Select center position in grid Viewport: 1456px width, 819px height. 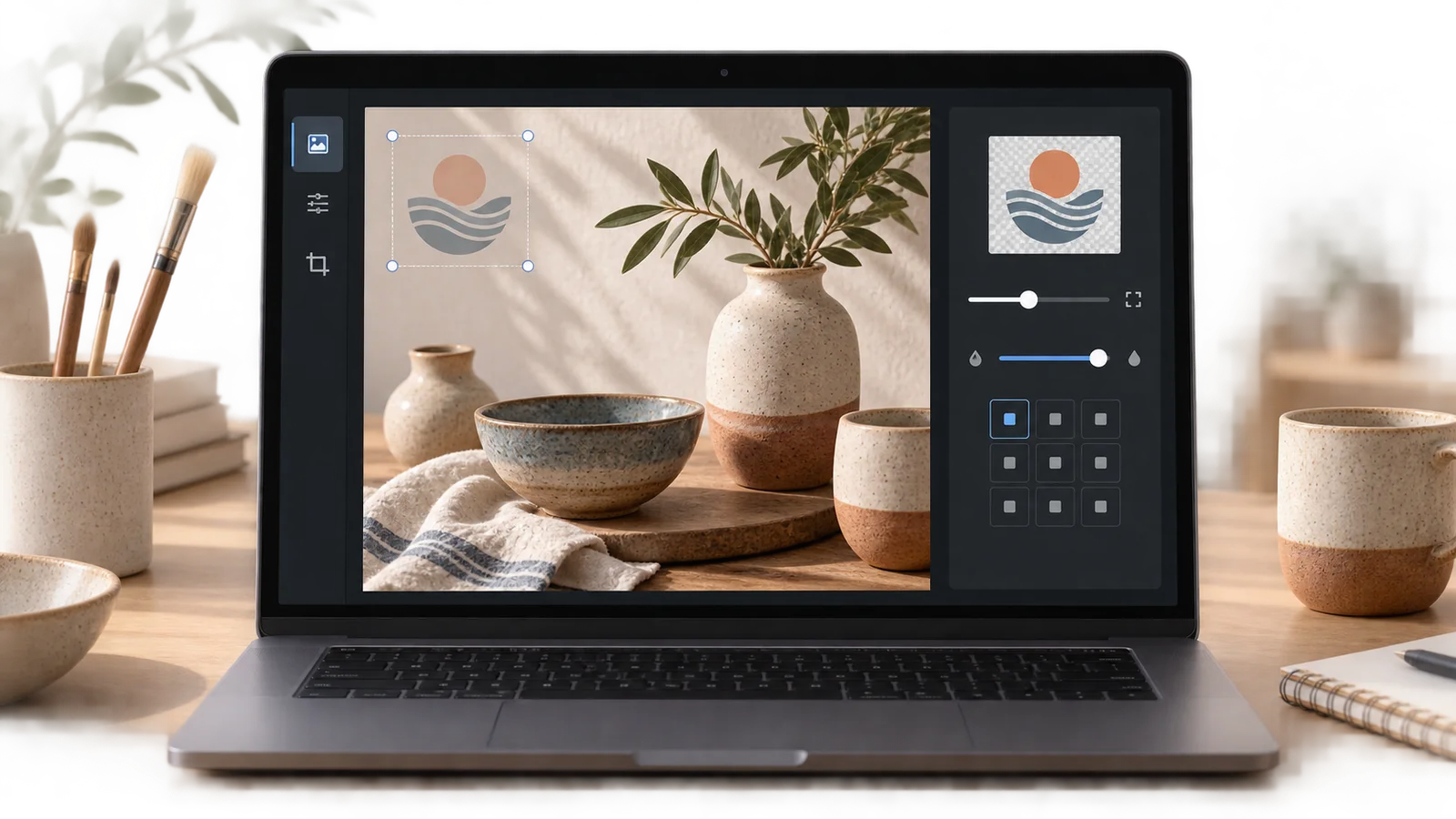tap(1055, 463)
